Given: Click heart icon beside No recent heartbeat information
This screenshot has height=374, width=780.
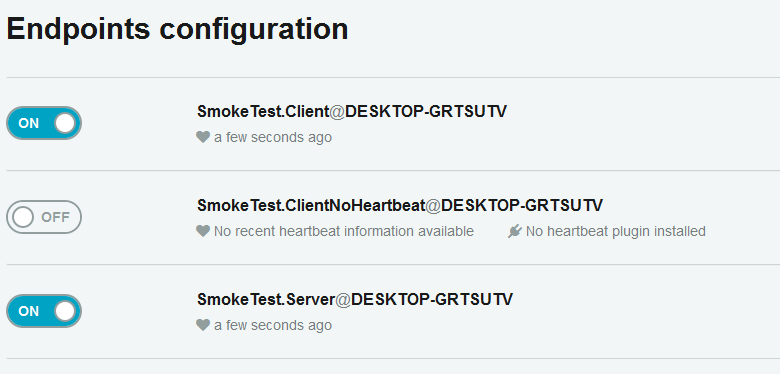Looking at the screenshot, I should (203, 231).
